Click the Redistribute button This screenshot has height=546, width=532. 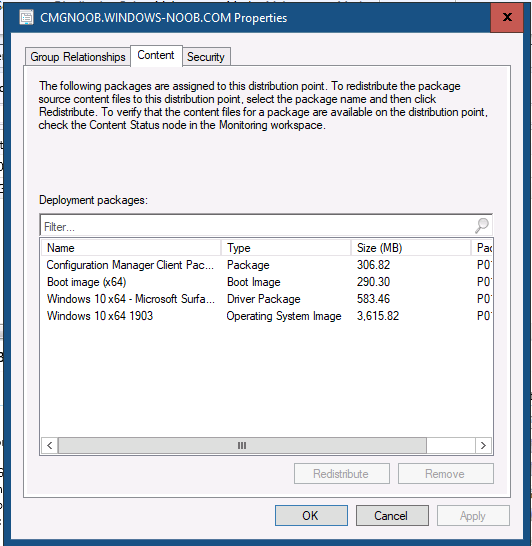click(342, 474)
